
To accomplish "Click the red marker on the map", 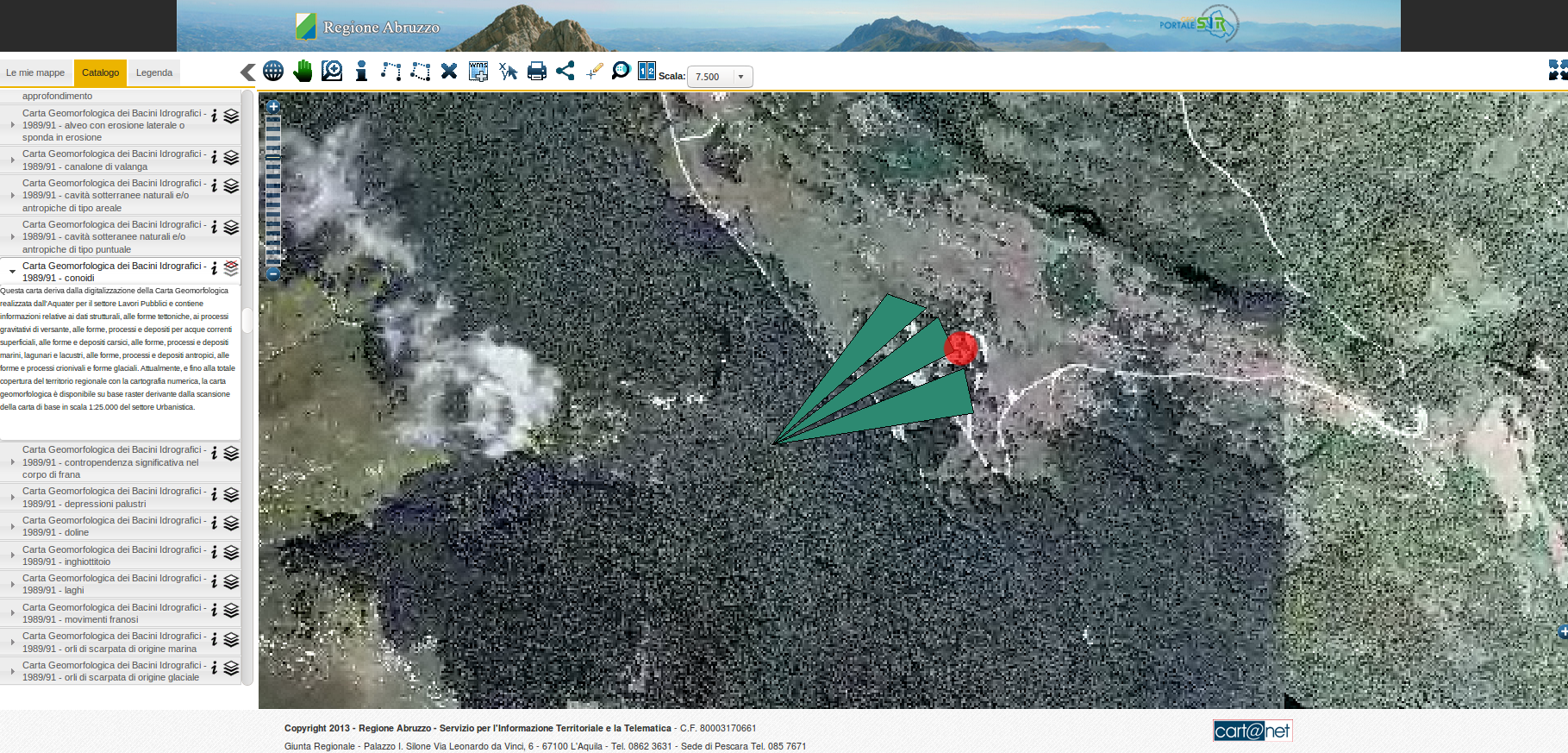I will (960, 348).
